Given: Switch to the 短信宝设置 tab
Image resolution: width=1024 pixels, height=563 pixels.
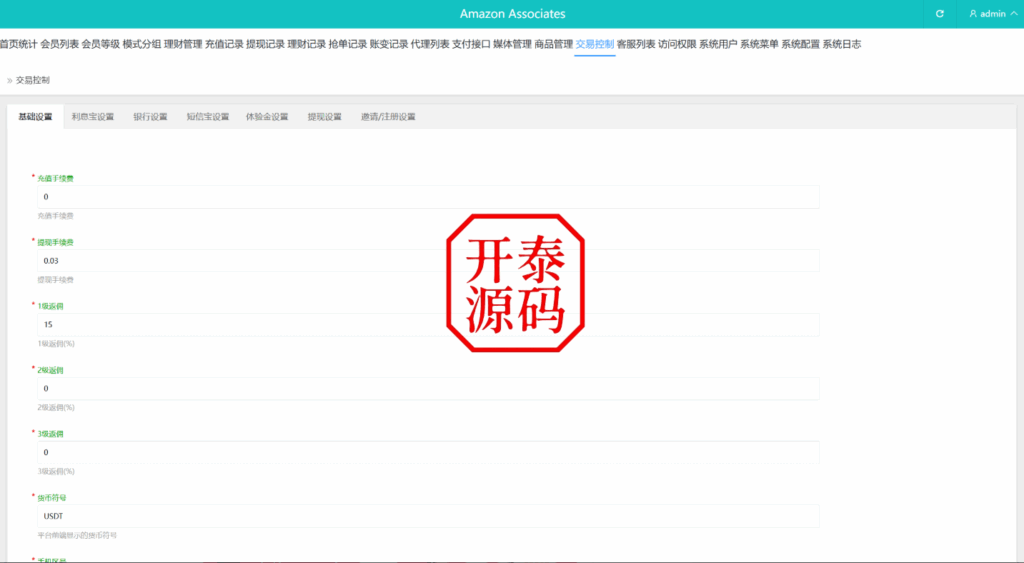Looking at the screenshot, I should (x=208, y=117).
